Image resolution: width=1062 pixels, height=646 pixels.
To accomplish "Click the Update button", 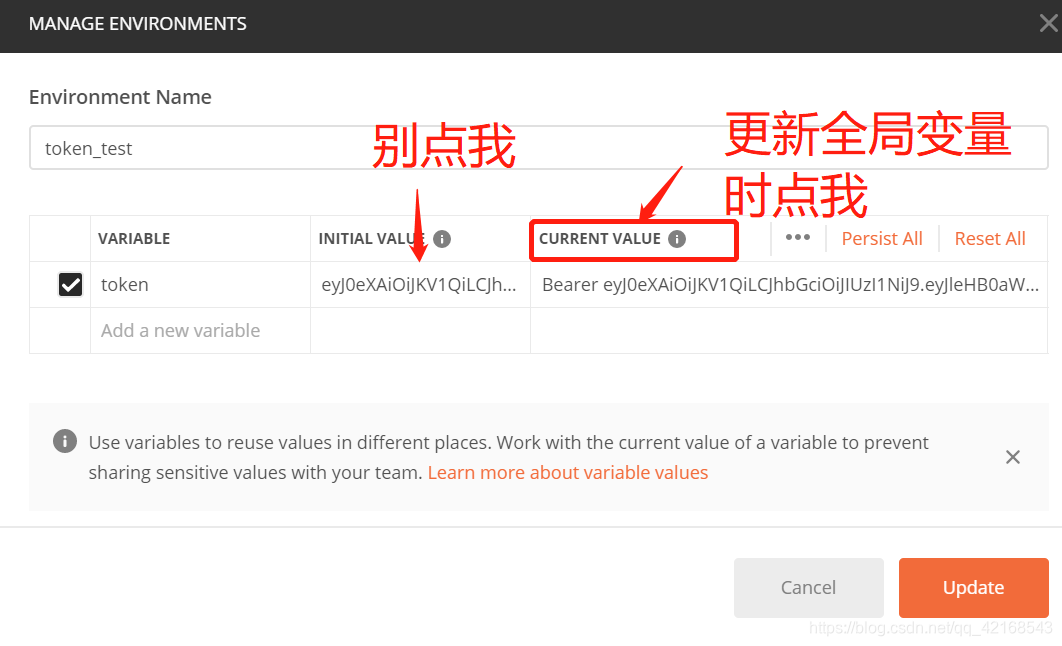I will coord(973,588).
